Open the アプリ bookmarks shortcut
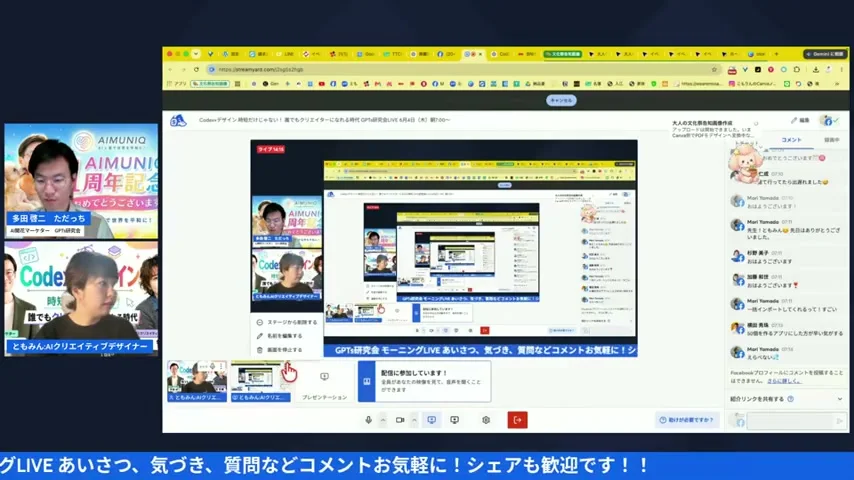This screenshot has height=480, width=854. (x=176, y=84)
